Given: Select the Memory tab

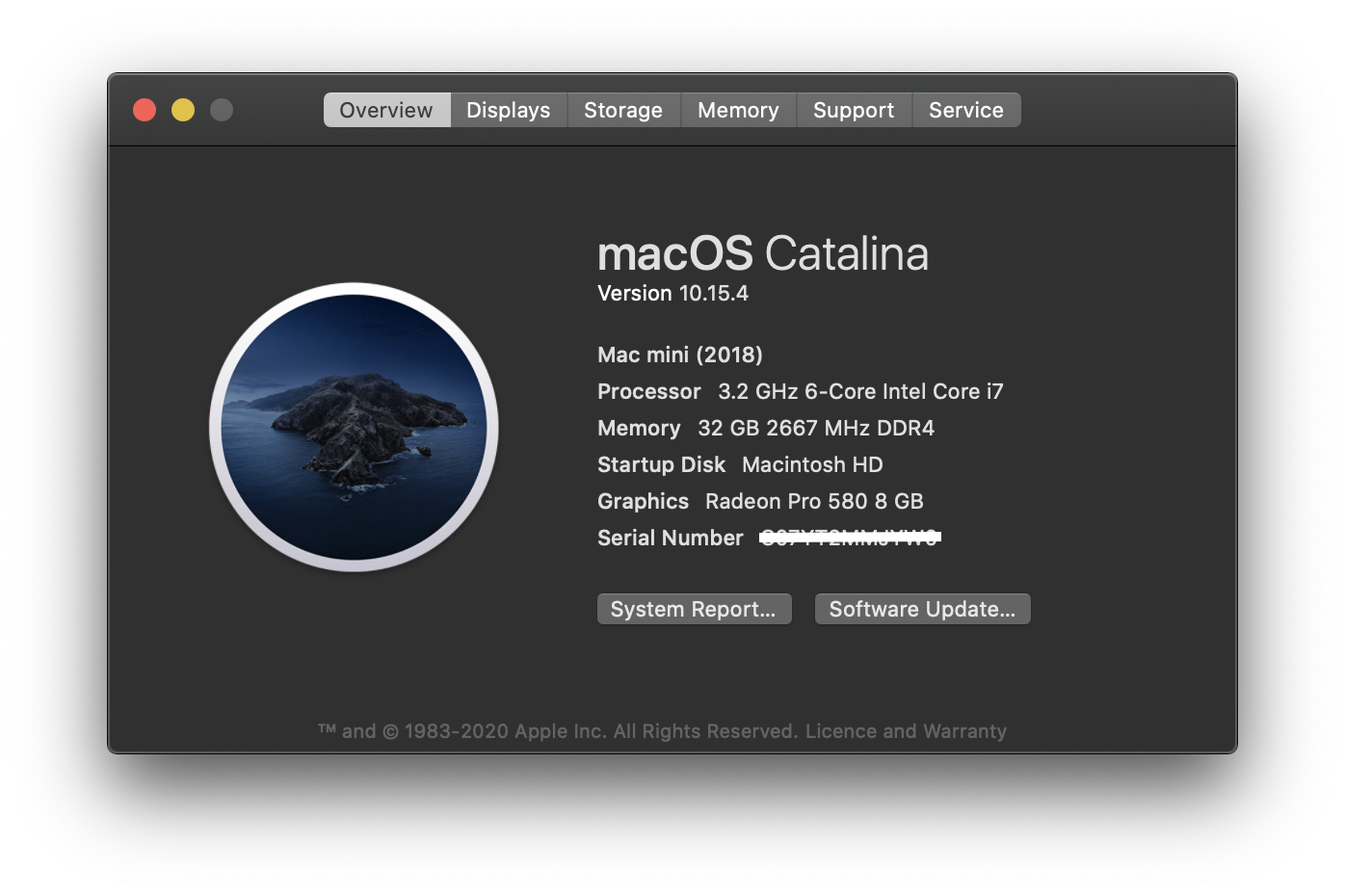Looking at the screenshot, I should tap(738, 110).
